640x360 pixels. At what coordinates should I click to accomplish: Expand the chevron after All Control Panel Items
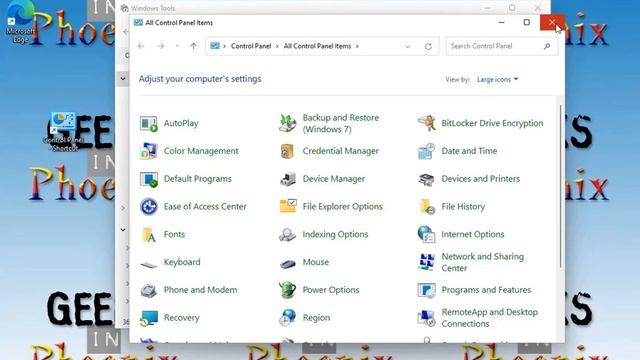pos(357,46)
